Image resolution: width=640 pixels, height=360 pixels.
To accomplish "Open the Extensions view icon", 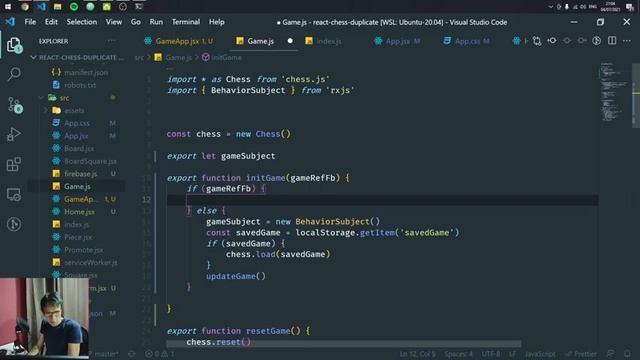I will (x=14, y=164).
